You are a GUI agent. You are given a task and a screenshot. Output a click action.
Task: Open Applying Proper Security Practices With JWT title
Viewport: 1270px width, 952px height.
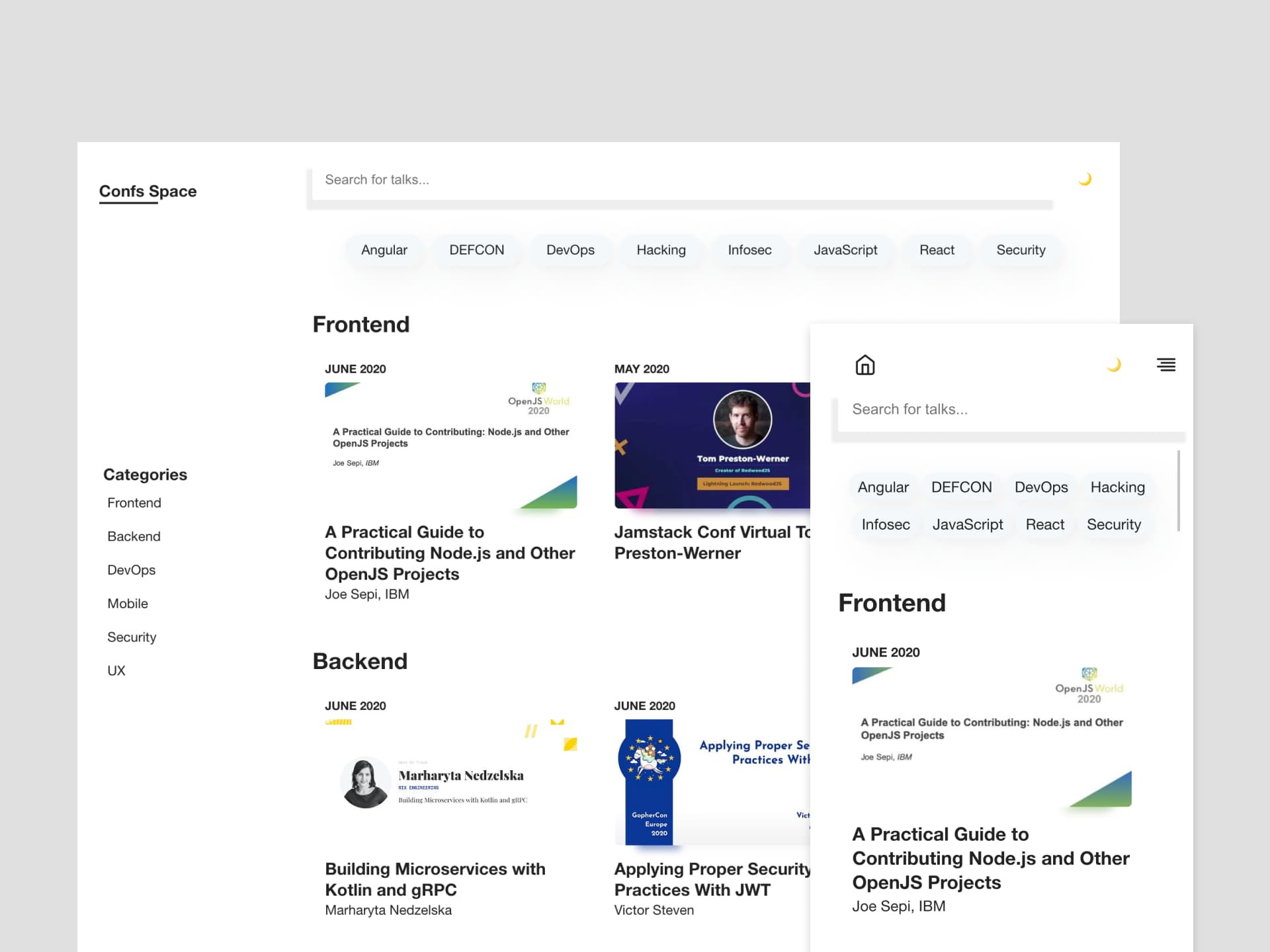[712, 879]
